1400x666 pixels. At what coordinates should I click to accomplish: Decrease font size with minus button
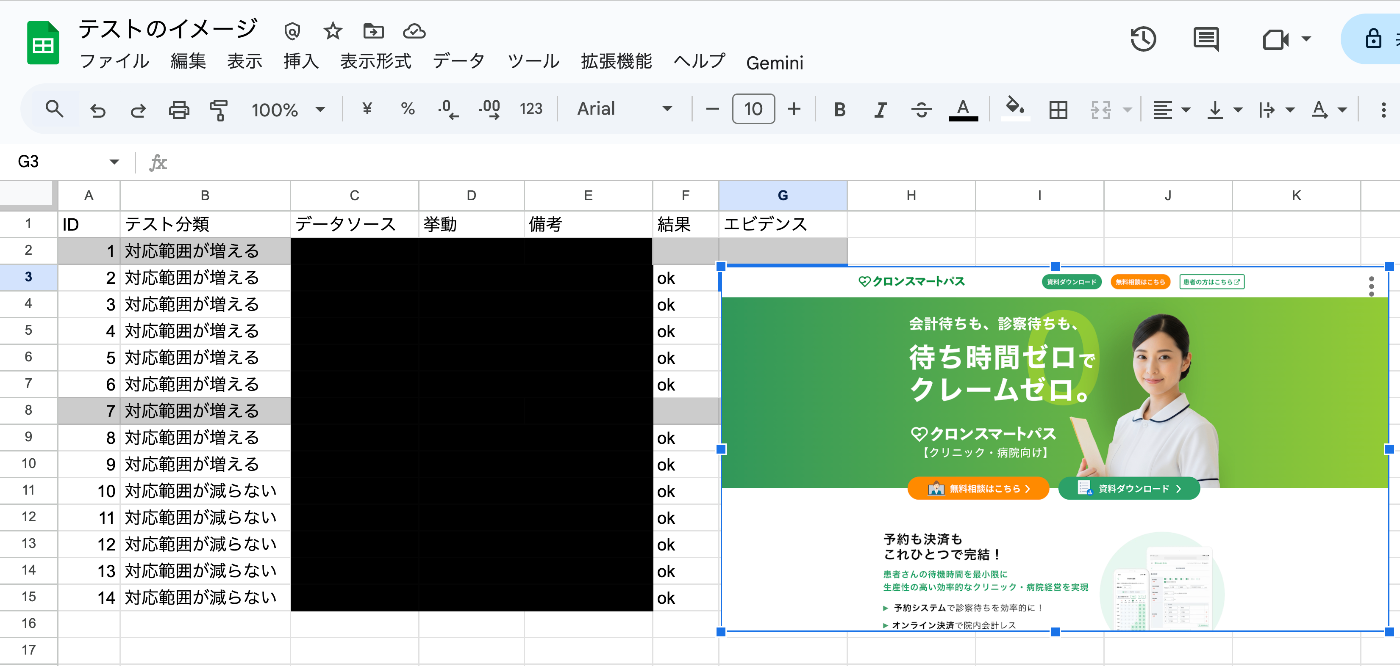712,109
